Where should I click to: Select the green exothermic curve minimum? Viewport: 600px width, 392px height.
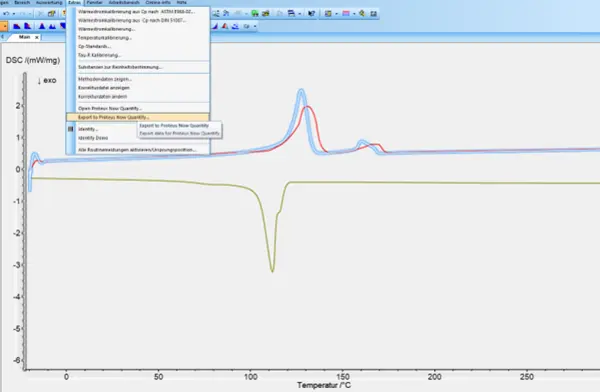(x=272, y=270)
